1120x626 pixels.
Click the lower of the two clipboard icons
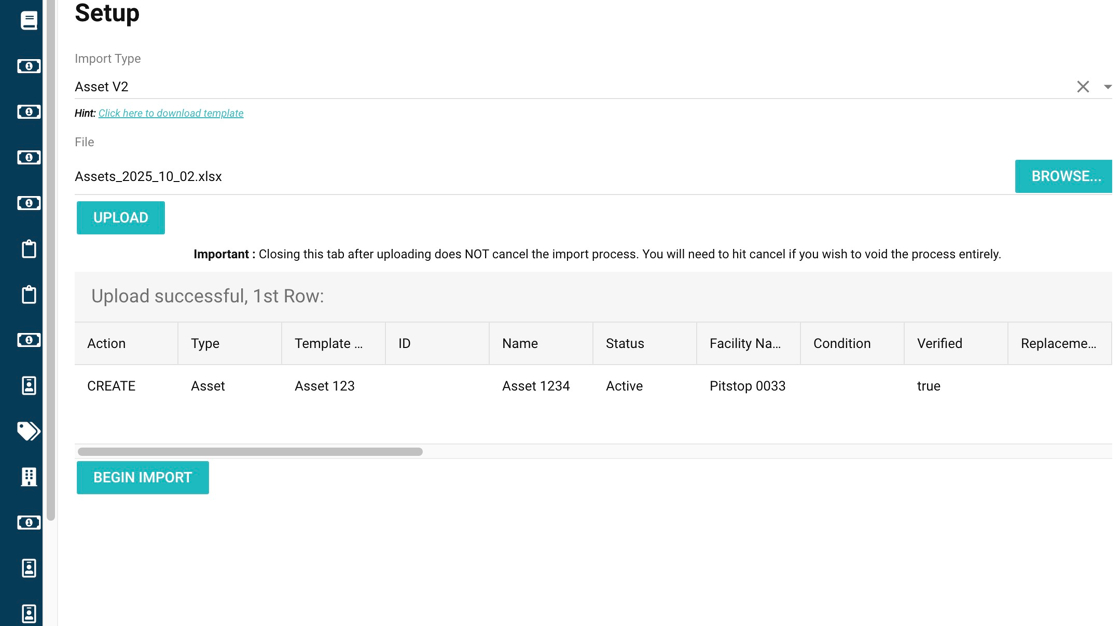(x=28, y=295)
